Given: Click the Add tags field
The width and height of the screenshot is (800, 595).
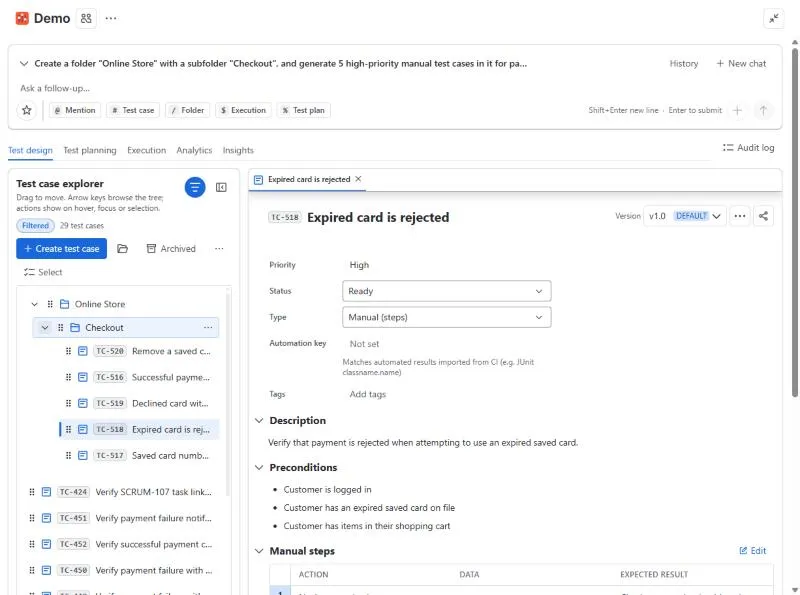Looking at the screenshot, I should tap(367, 394).
